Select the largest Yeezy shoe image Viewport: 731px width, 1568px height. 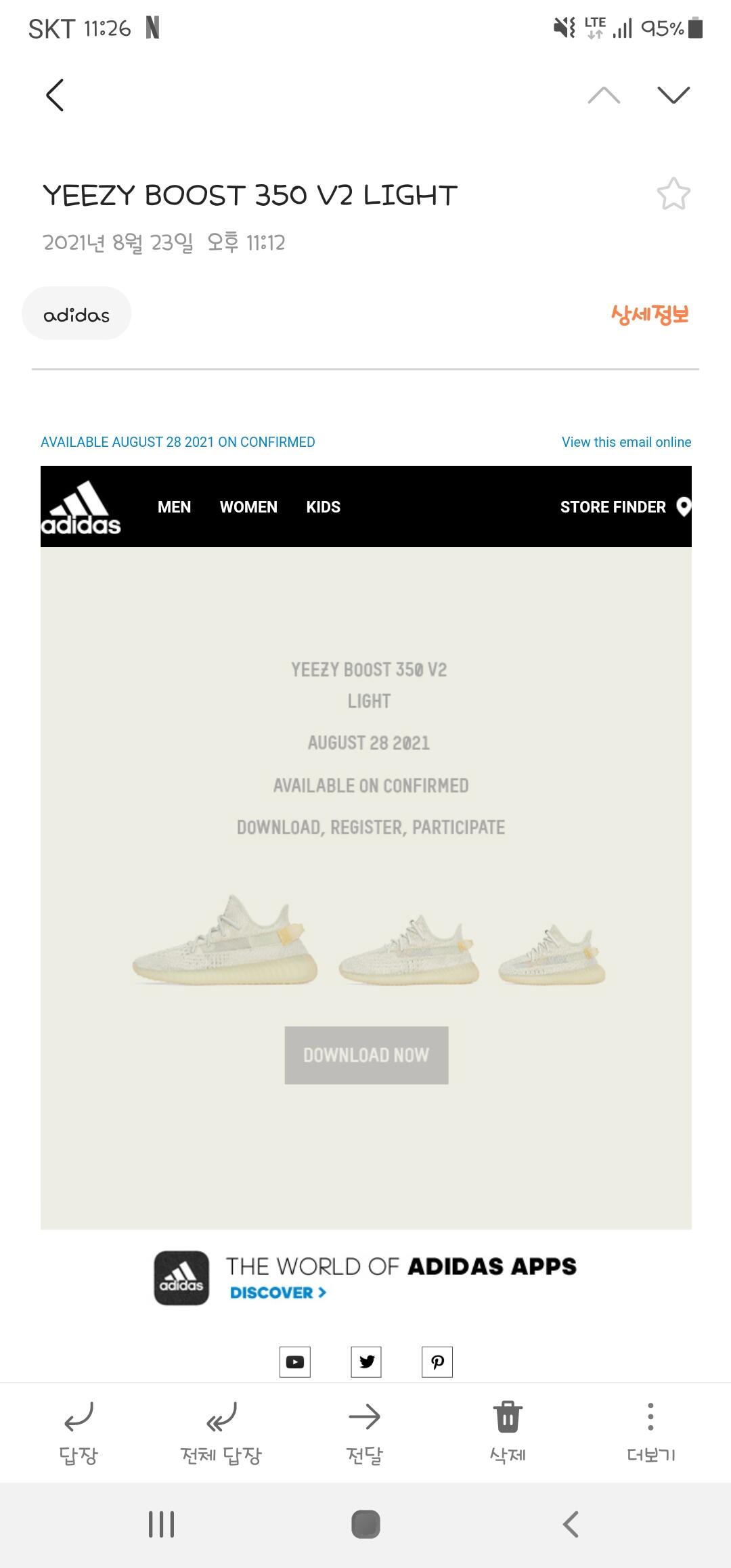click(225, 940)
